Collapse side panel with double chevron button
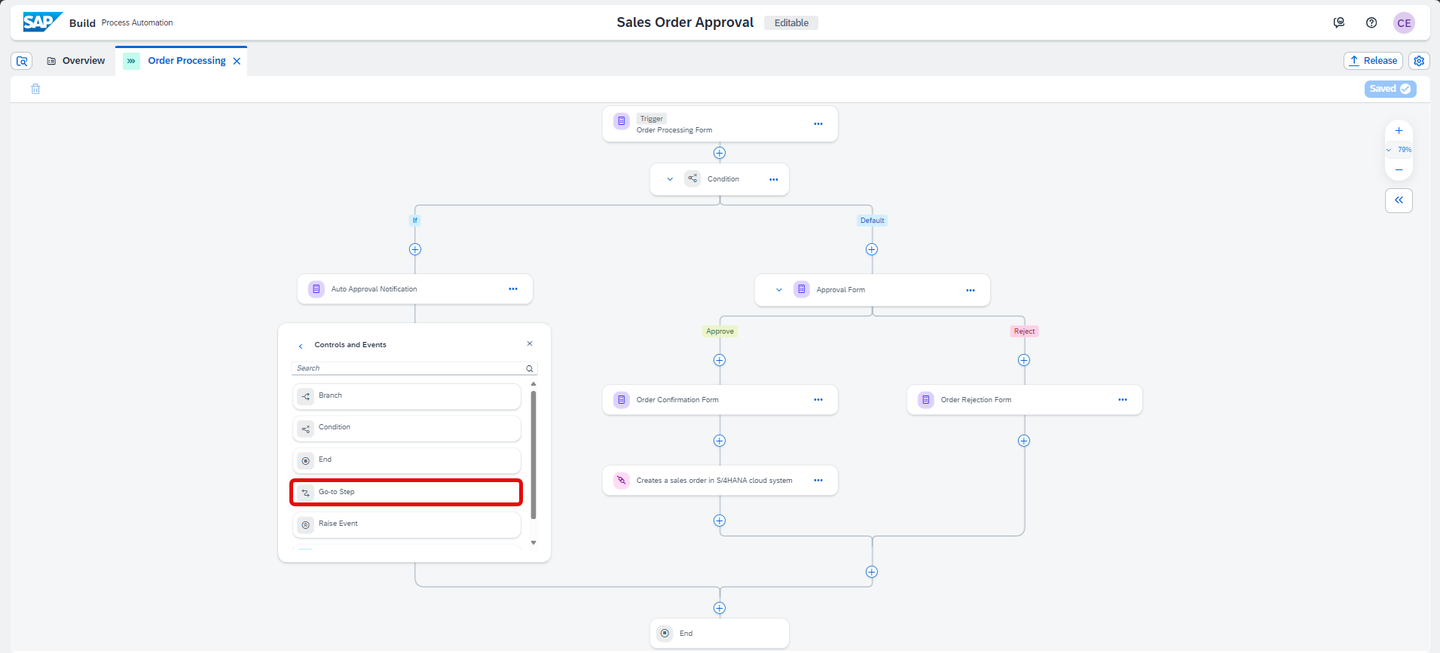The image size is (1440, 653). tap(1398, 200)
